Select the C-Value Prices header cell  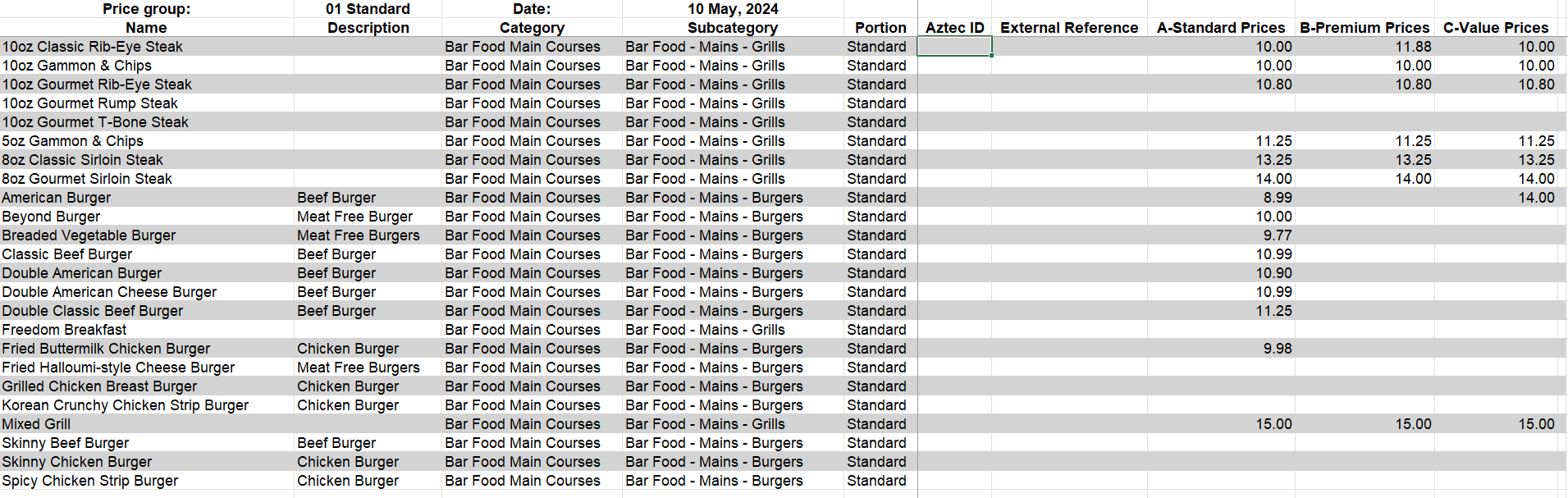(1495, 28)
